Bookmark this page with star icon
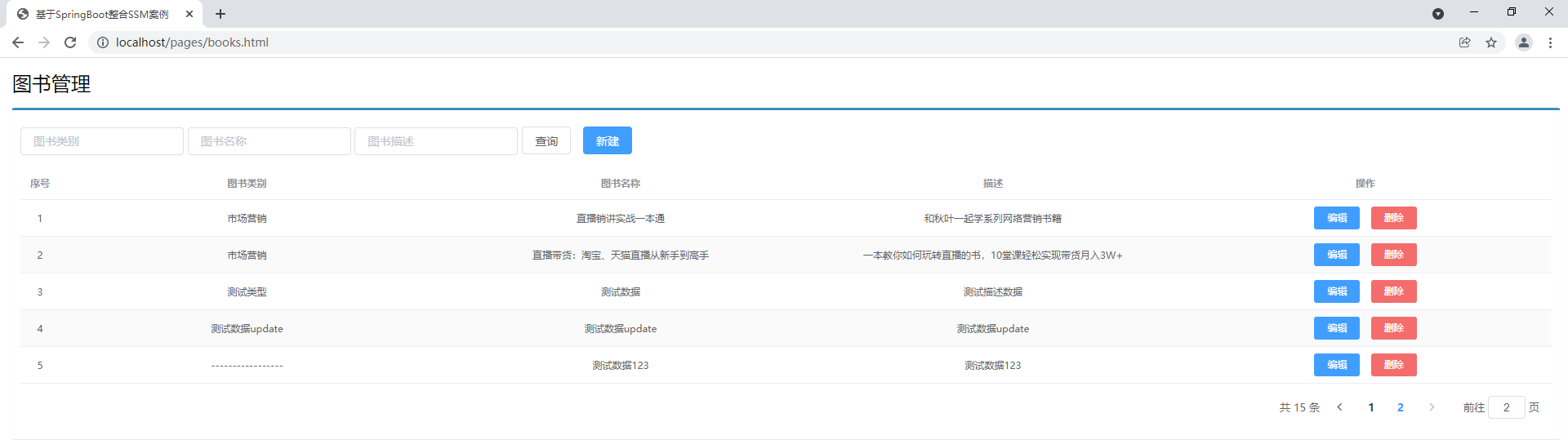 (x=1491, y=42)
